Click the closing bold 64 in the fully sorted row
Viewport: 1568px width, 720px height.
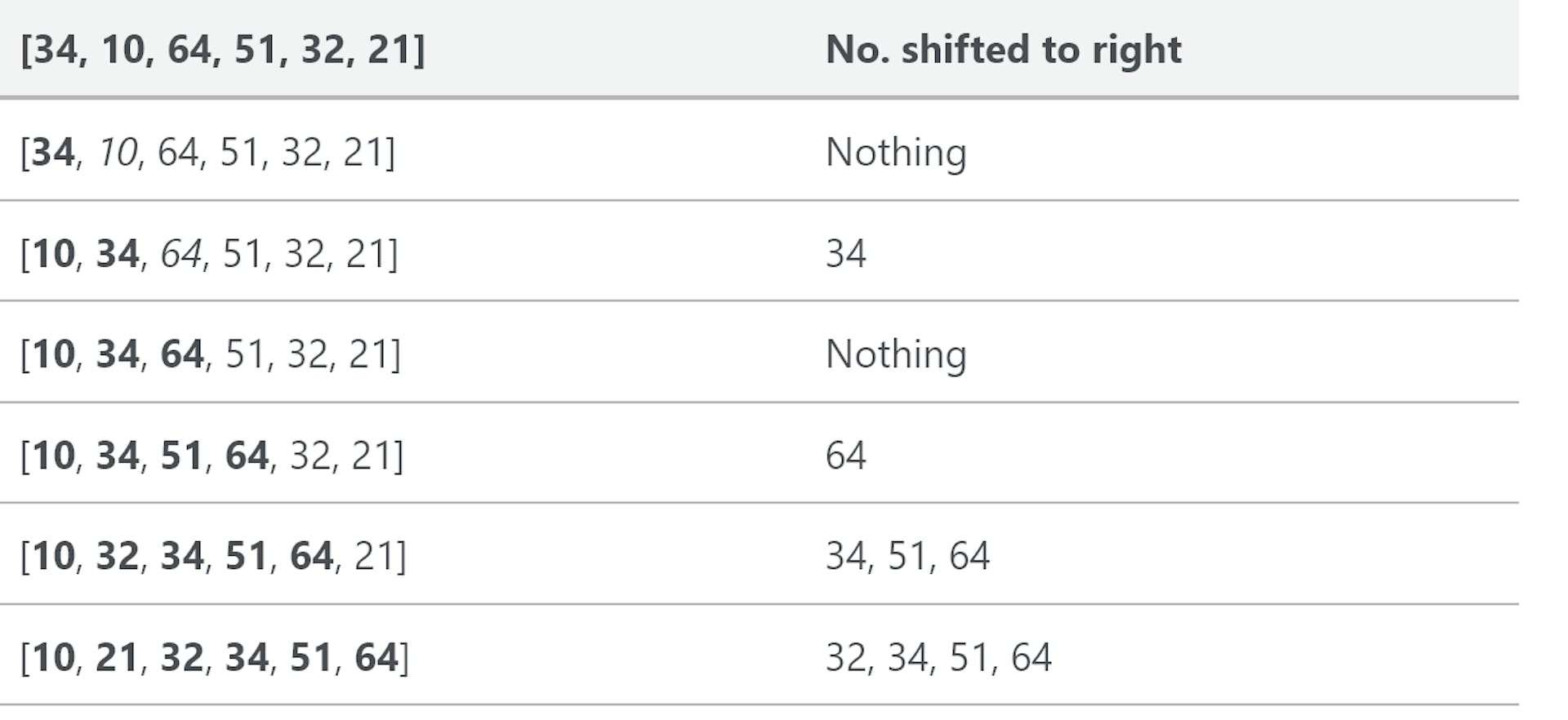point(376,658)
